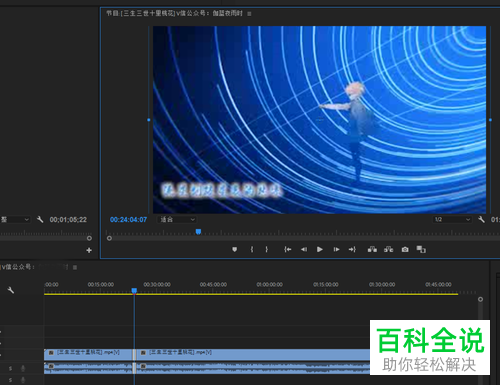Click the Program monitor scrubber playhead
500x385 pixels.
click(198, 232)
